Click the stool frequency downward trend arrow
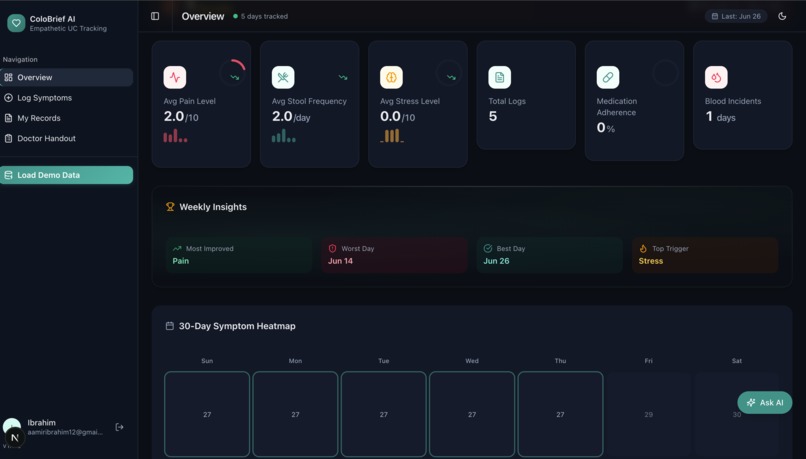 point(343,77)
